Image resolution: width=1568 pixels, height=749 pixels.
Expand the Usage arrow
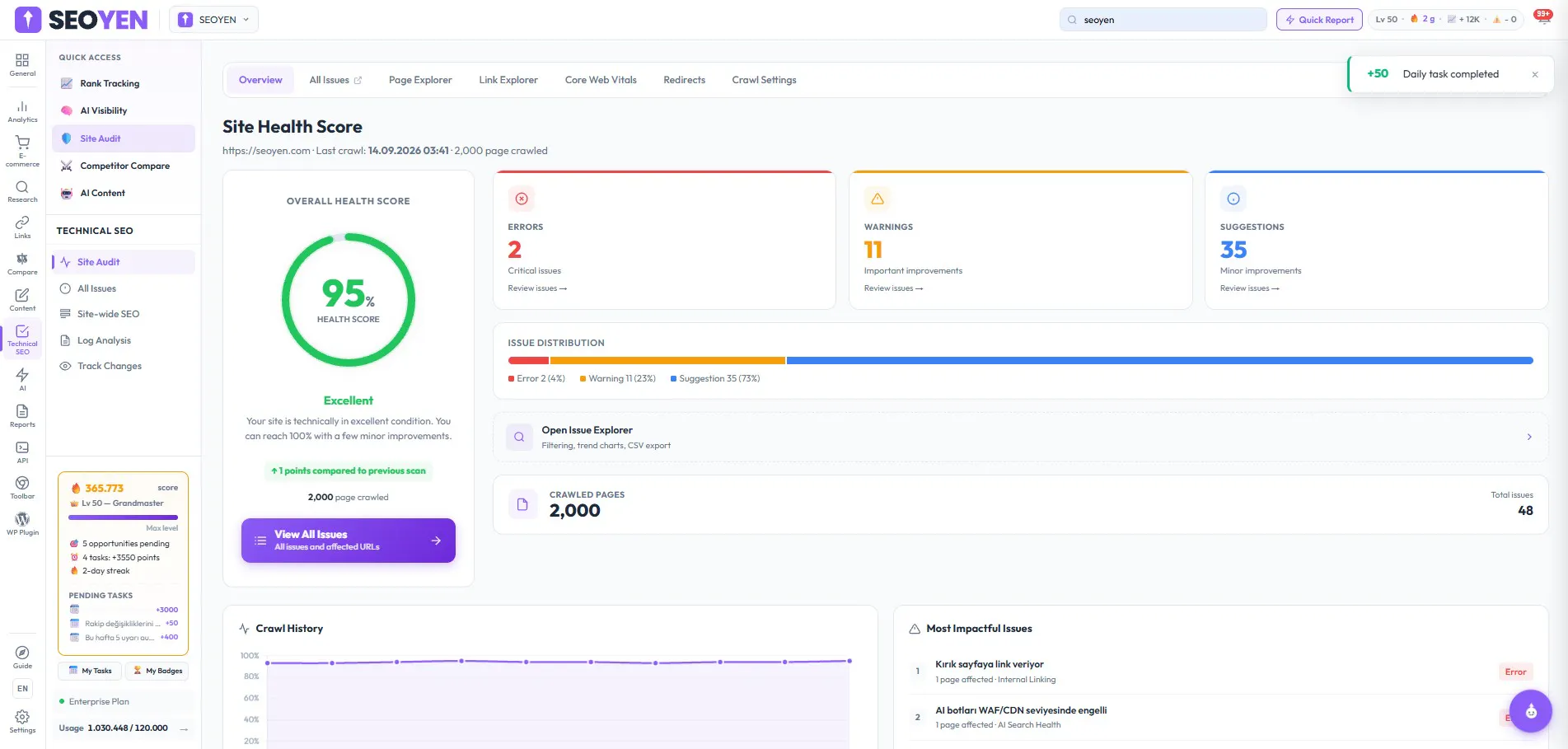[184, 728]
